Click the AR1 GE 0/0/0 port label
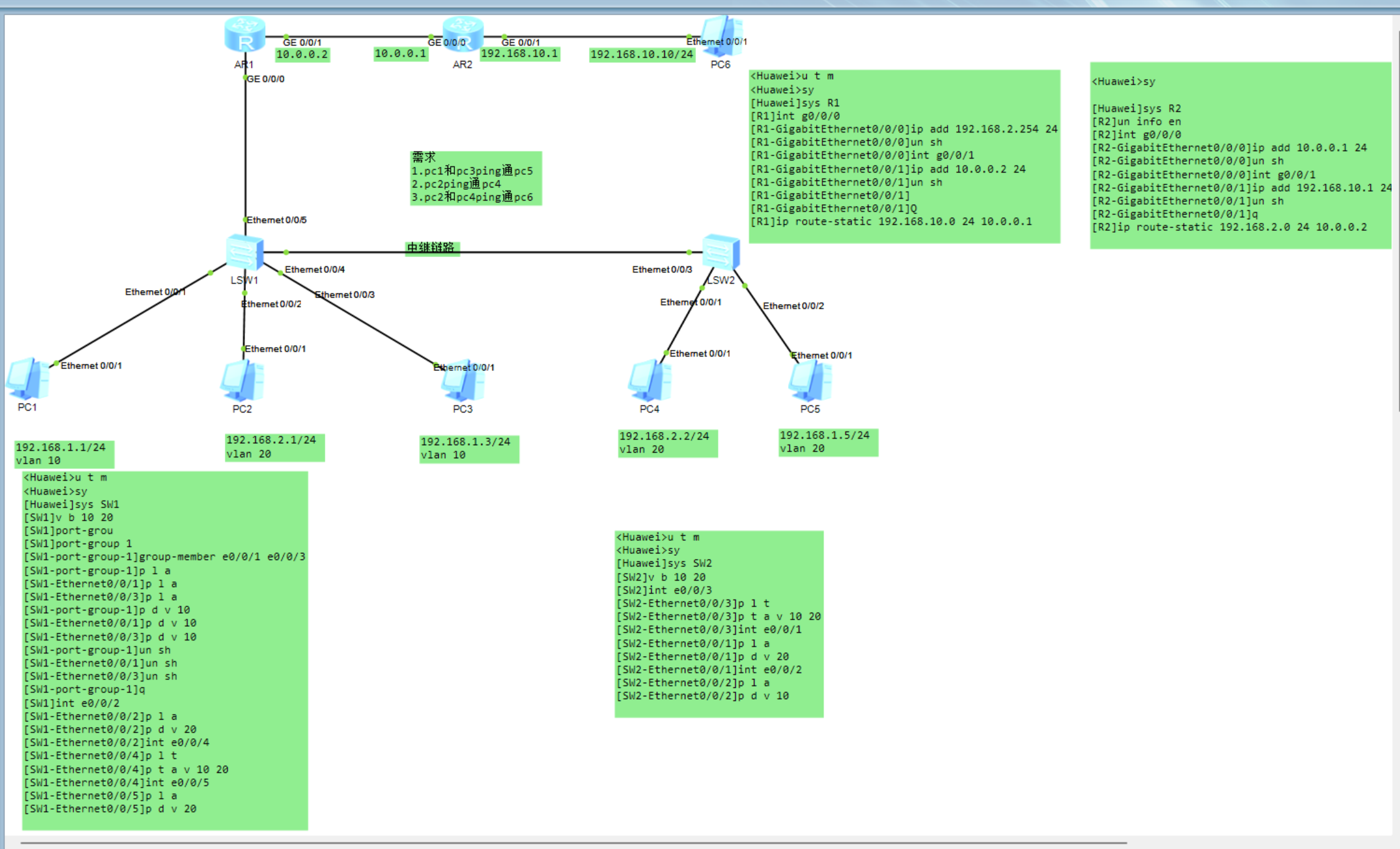 (x=266, y=79)
